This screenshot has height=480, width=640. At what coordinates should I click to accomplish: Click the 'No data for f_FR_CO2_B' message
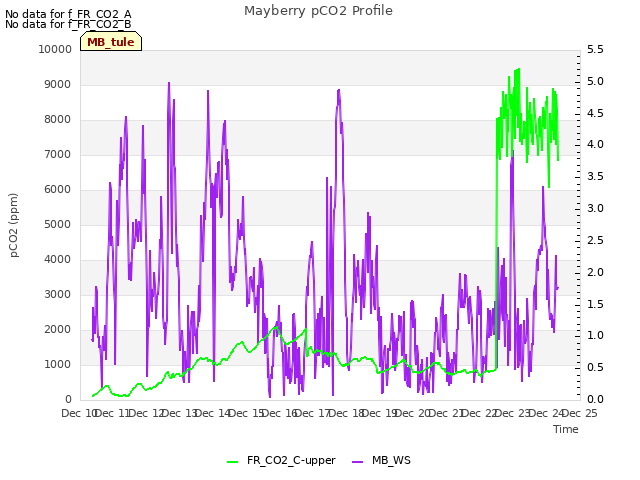68,24
